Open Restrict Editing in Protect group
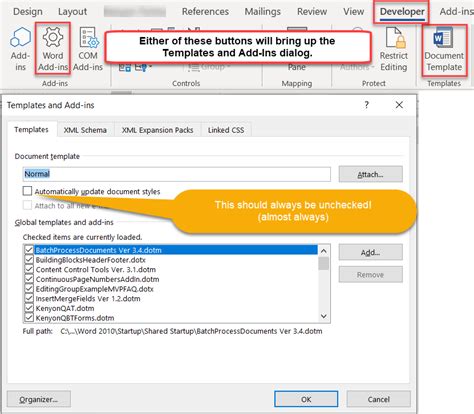The height and width of the screenshot is (414, 474). point(394,49)
